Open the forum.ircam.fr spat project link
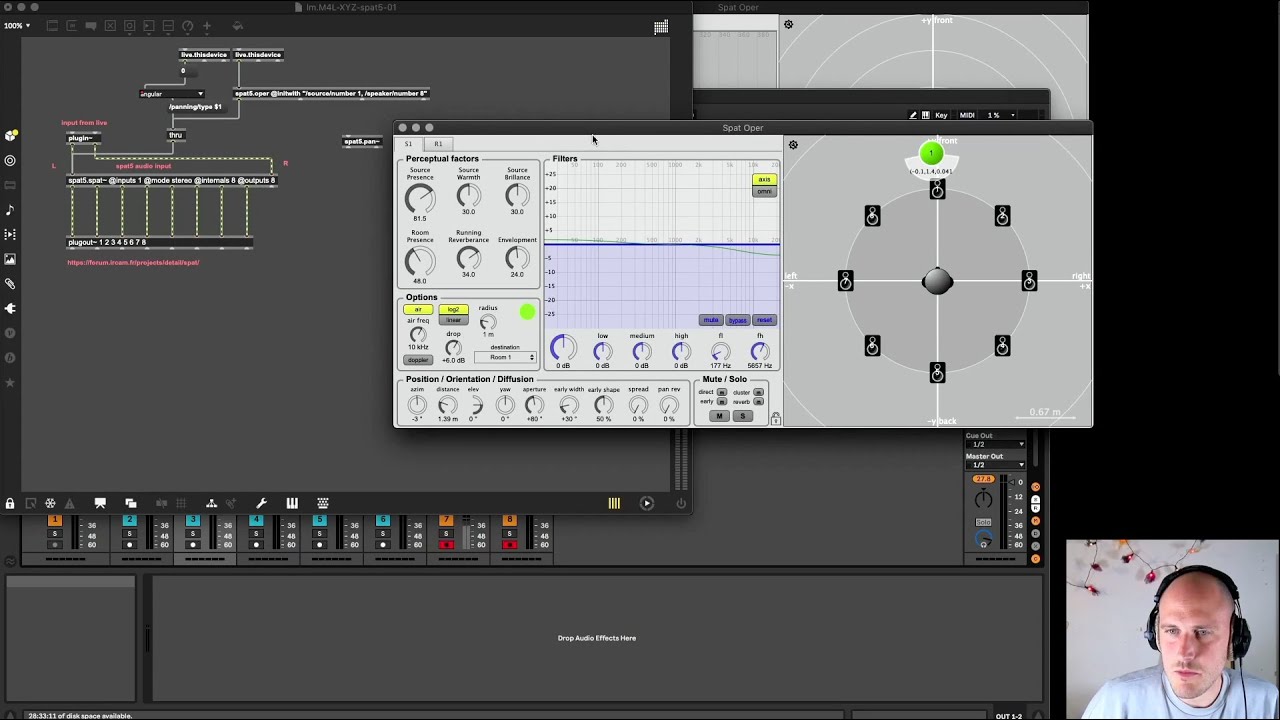Screen dimensions: 1280x720 (x=133, y=263)
